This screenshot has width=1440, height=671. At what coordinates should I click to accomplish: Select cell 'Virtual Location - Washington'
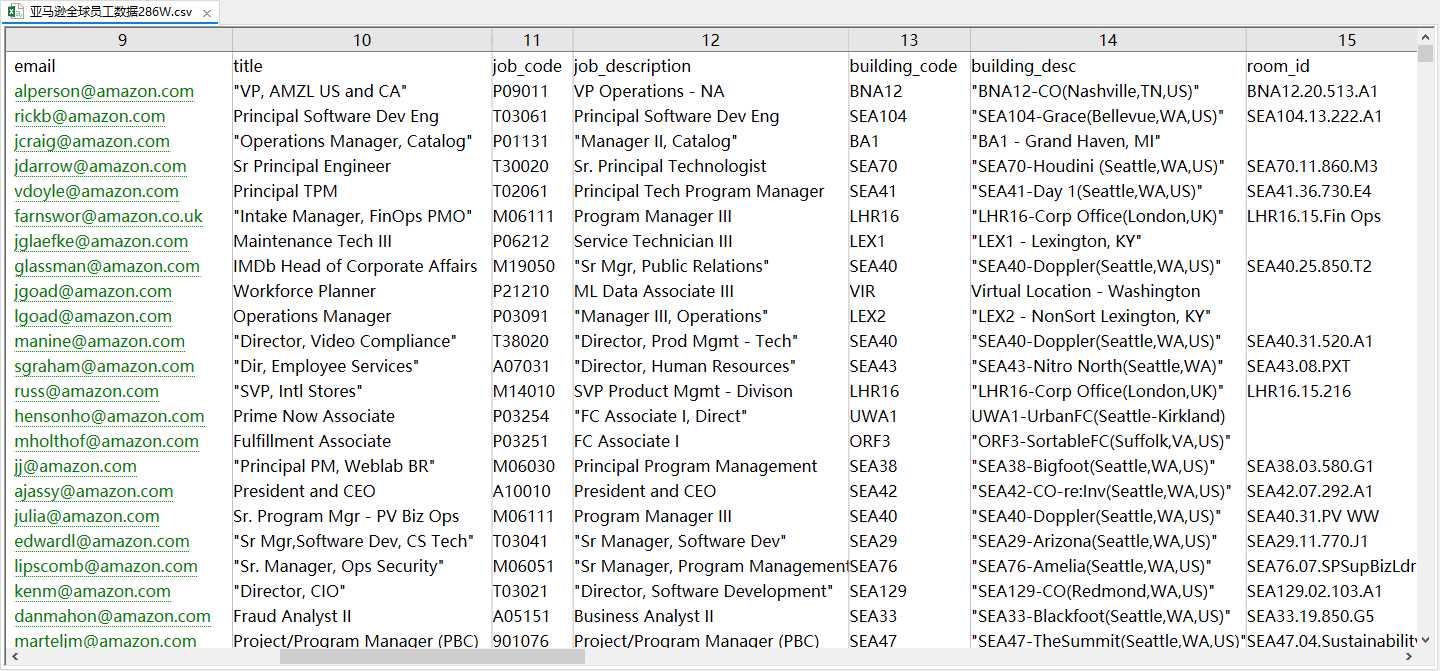pos(1108,291)
